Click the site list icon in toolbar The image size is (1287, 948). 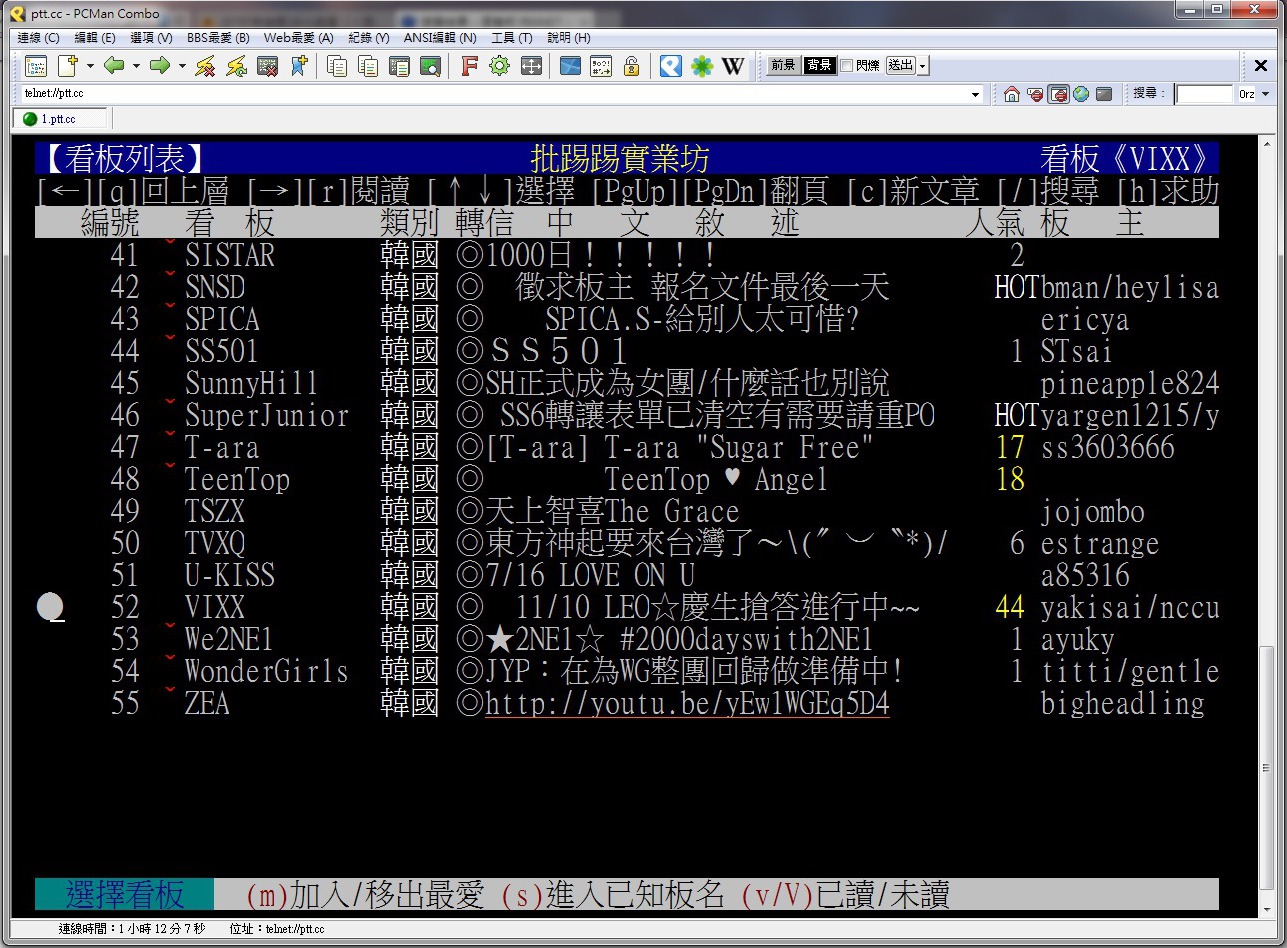coord(36,66)
